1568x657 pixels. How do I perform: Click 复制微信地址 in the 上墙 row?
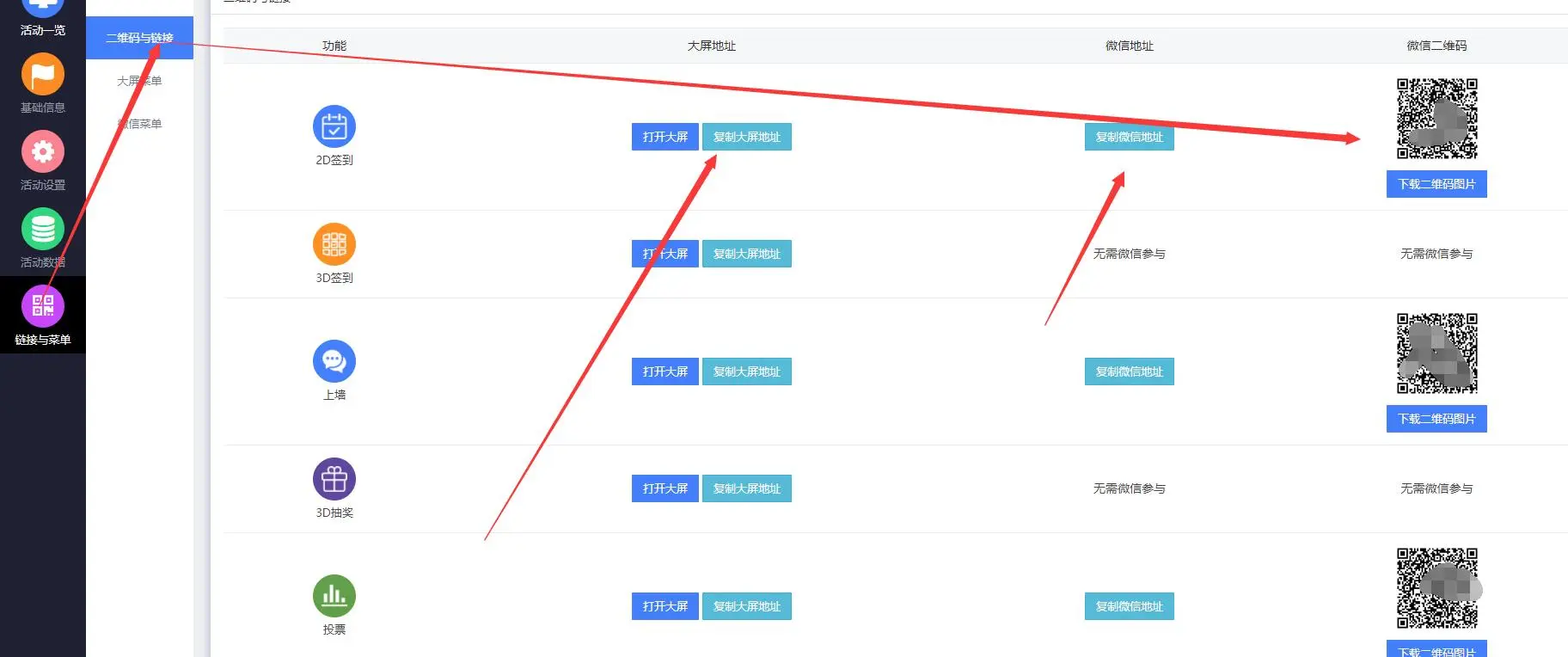point(1129,371)
